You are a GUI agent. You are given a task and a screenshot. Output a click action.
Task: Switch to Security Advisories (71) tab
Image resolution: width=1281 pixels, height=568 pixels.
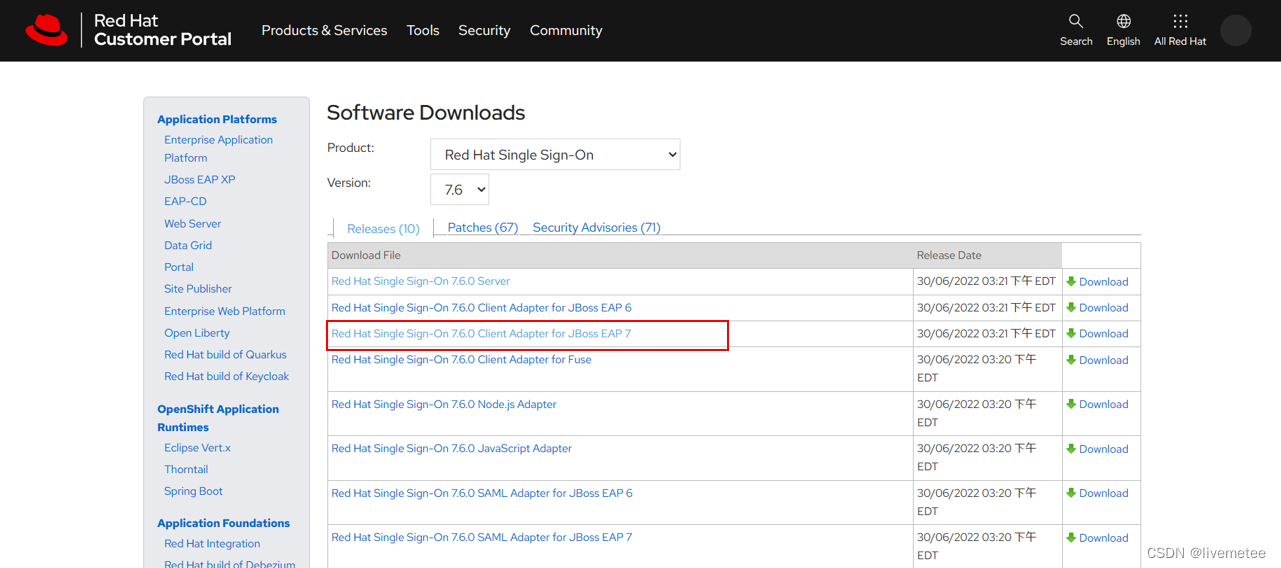coord(596,227)
